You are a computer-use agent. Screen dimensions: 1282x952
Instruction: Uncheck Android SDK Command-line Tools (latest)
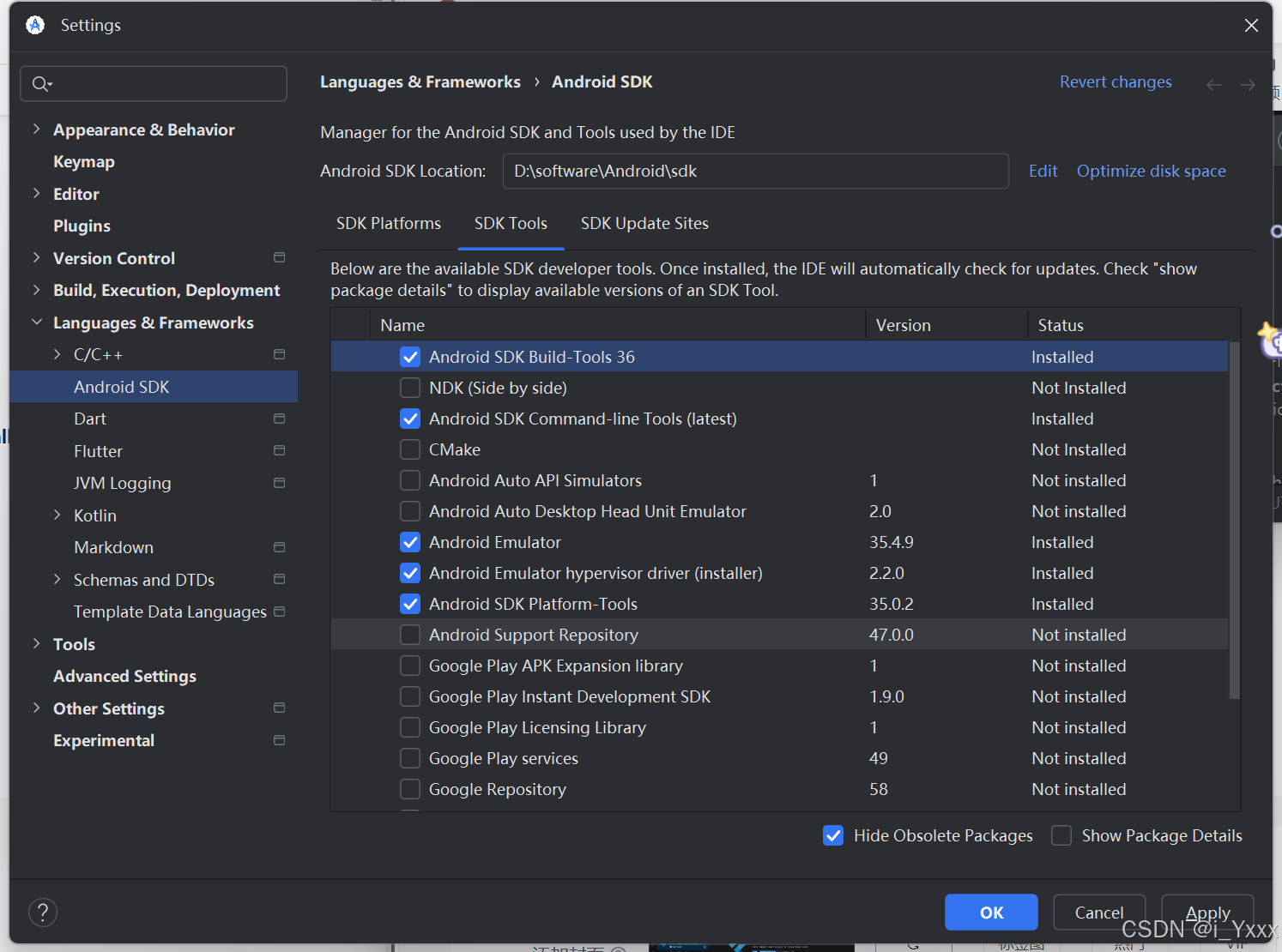tap(410, 419)
